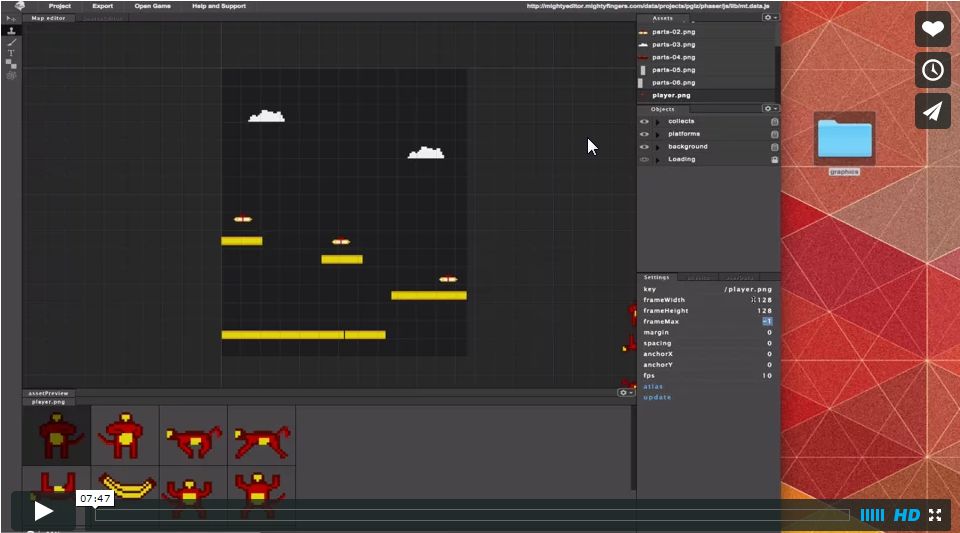960x533 pixels.
Task: Open Help and Support menu
Action: 219,6
